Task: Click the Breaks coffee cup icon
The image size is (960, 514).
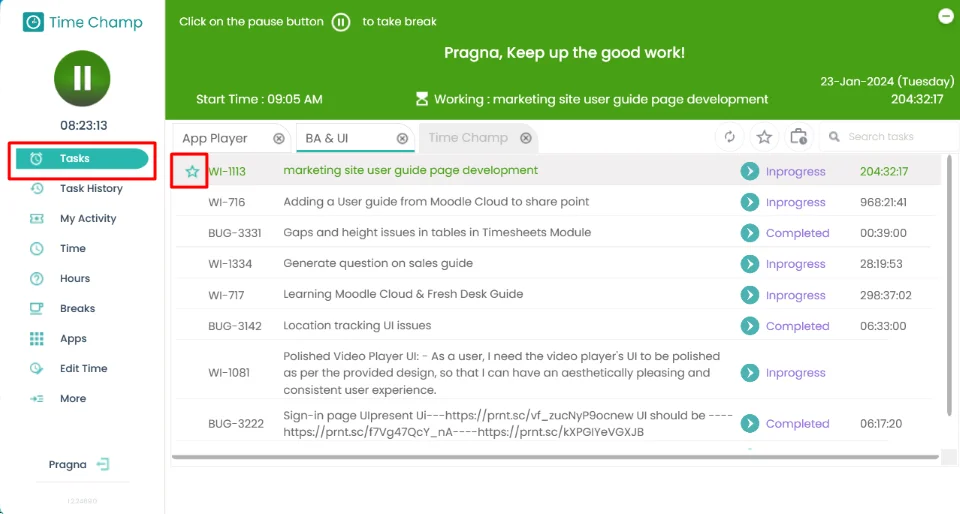Action: 37,308
